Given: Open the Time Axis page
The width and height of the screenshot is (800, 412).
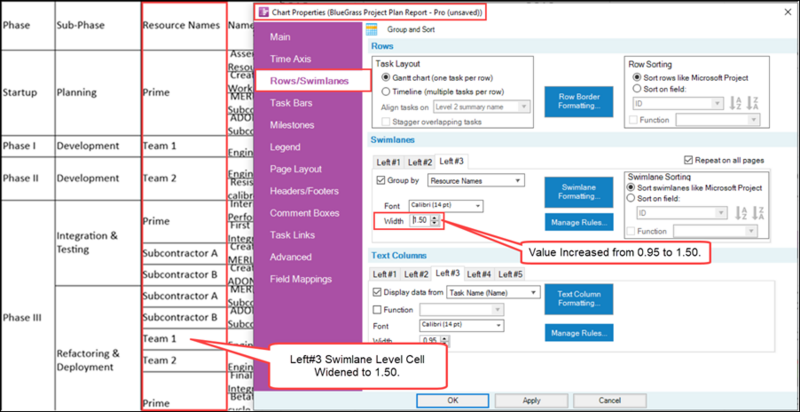Looking at the screenshot, I should (290, 59).
